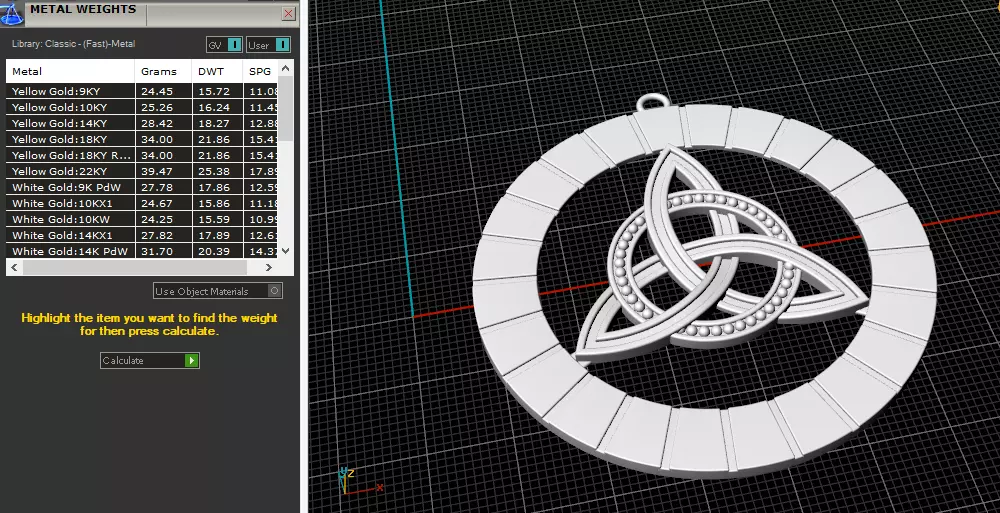Sort by the Grams column header

tap(163, 71)
